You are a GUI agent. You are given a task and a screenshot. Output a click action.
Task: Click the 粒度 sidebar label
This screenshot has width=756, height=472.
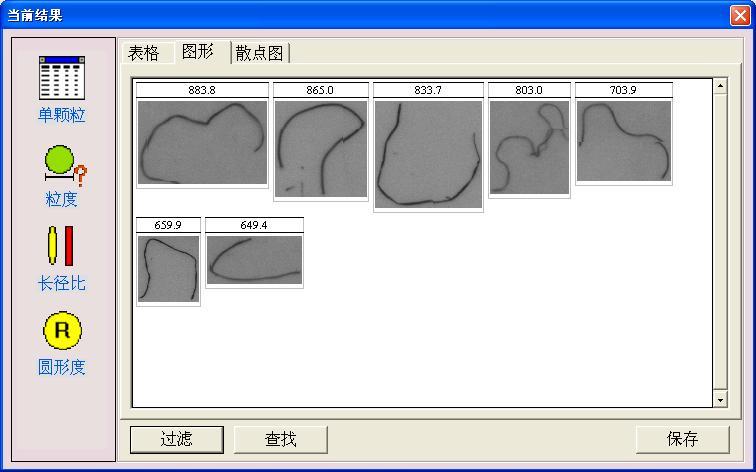click(x=62, y=199)
